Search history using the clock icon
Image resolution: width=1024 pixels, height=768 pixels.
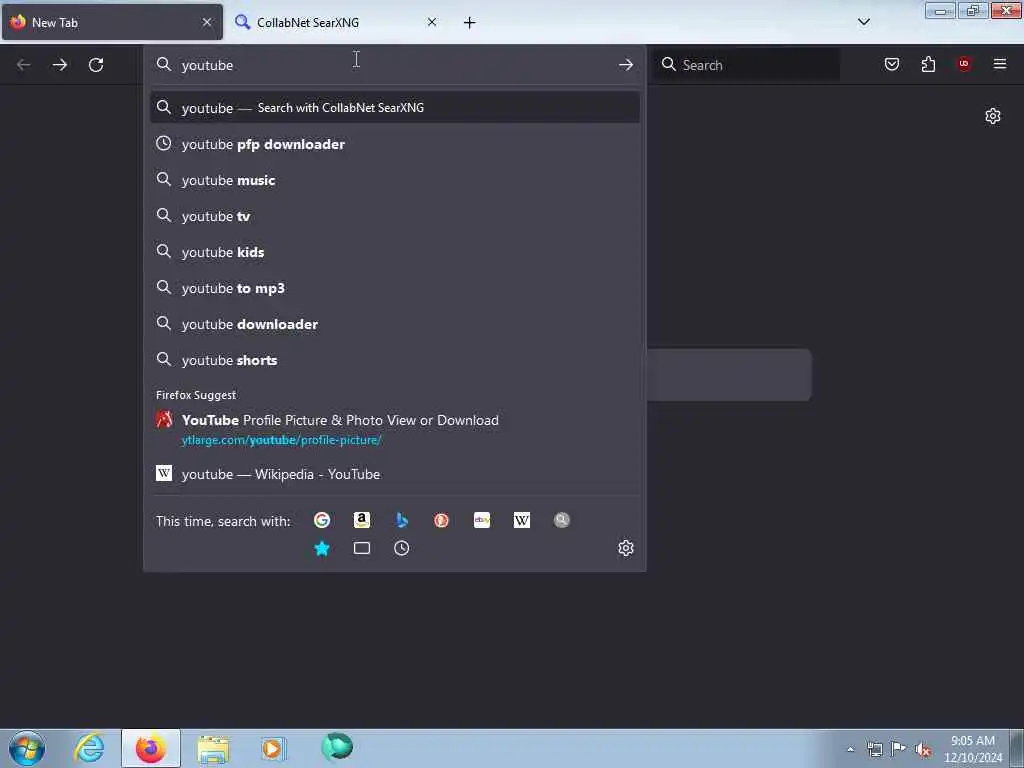(402, 548)
